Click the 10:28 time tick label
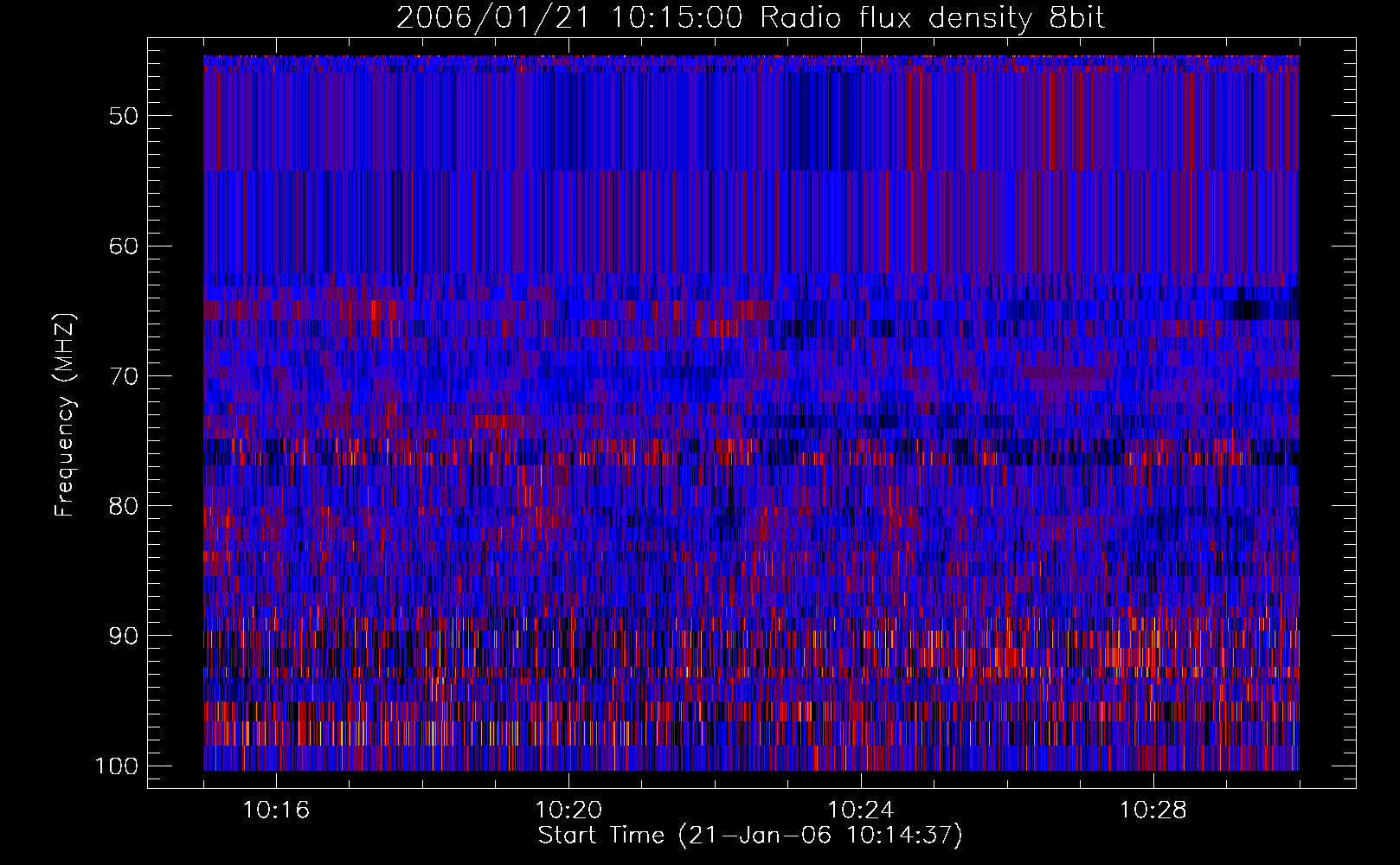 1153,811
